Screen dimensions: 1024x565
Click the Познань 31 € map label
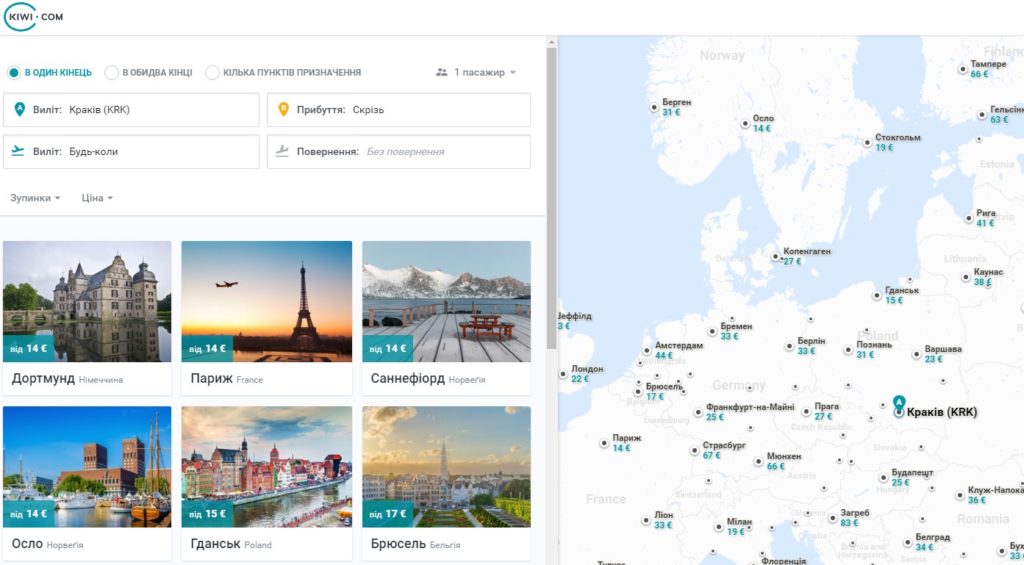click(x=874, y=349)
